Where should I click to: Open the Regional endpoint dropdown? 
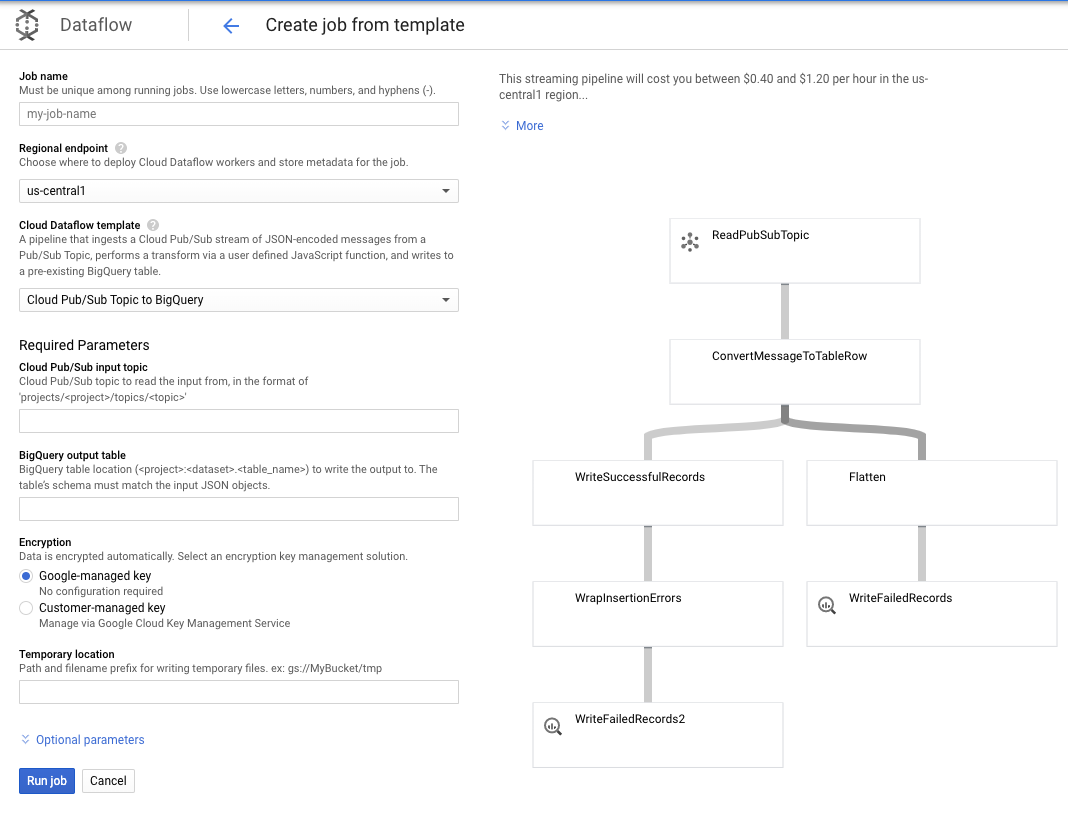[238, 191]
